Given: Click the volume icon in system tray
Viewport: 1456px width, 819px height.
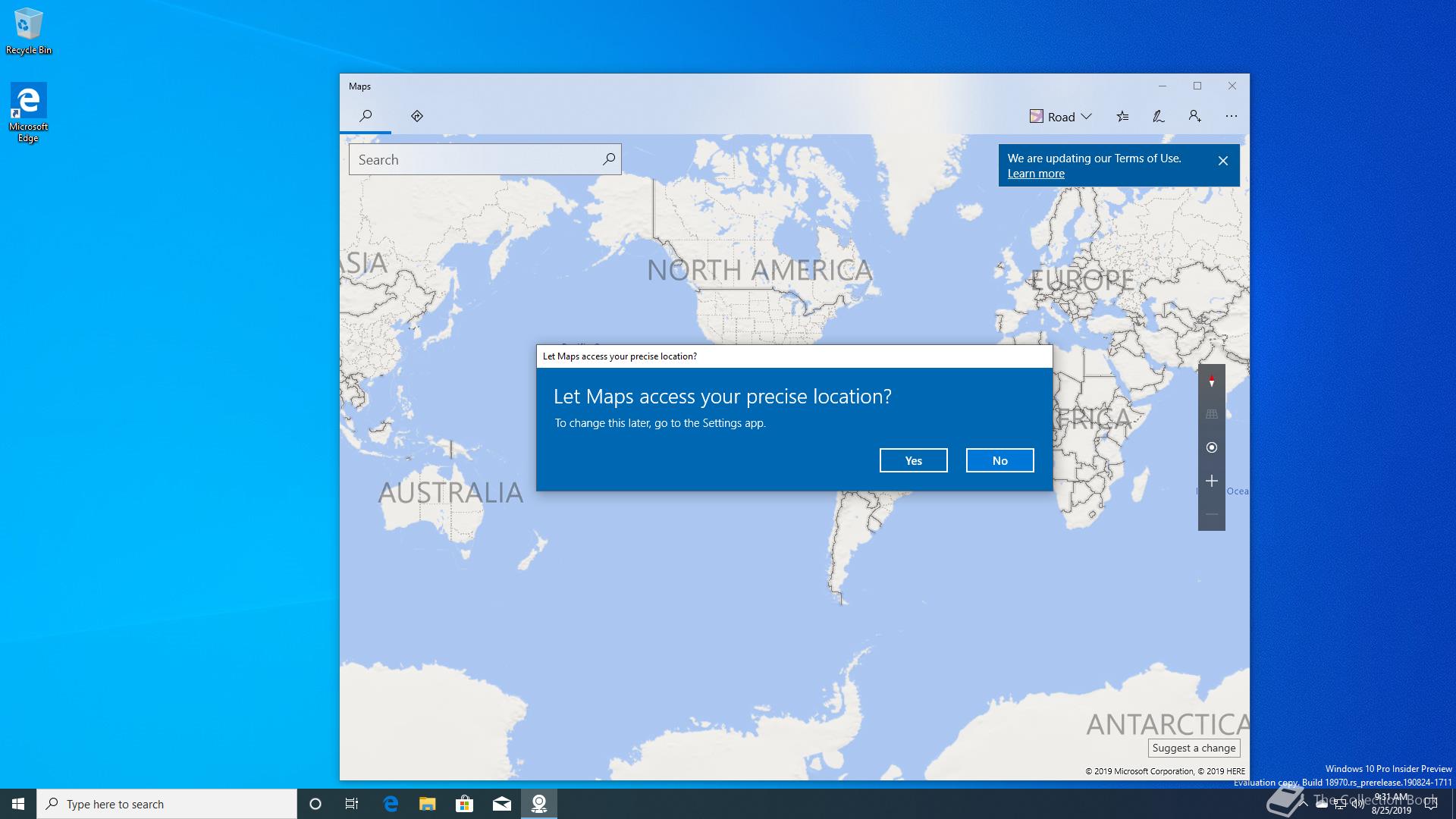Looking at the screenshot, I should click(1358, 805).
